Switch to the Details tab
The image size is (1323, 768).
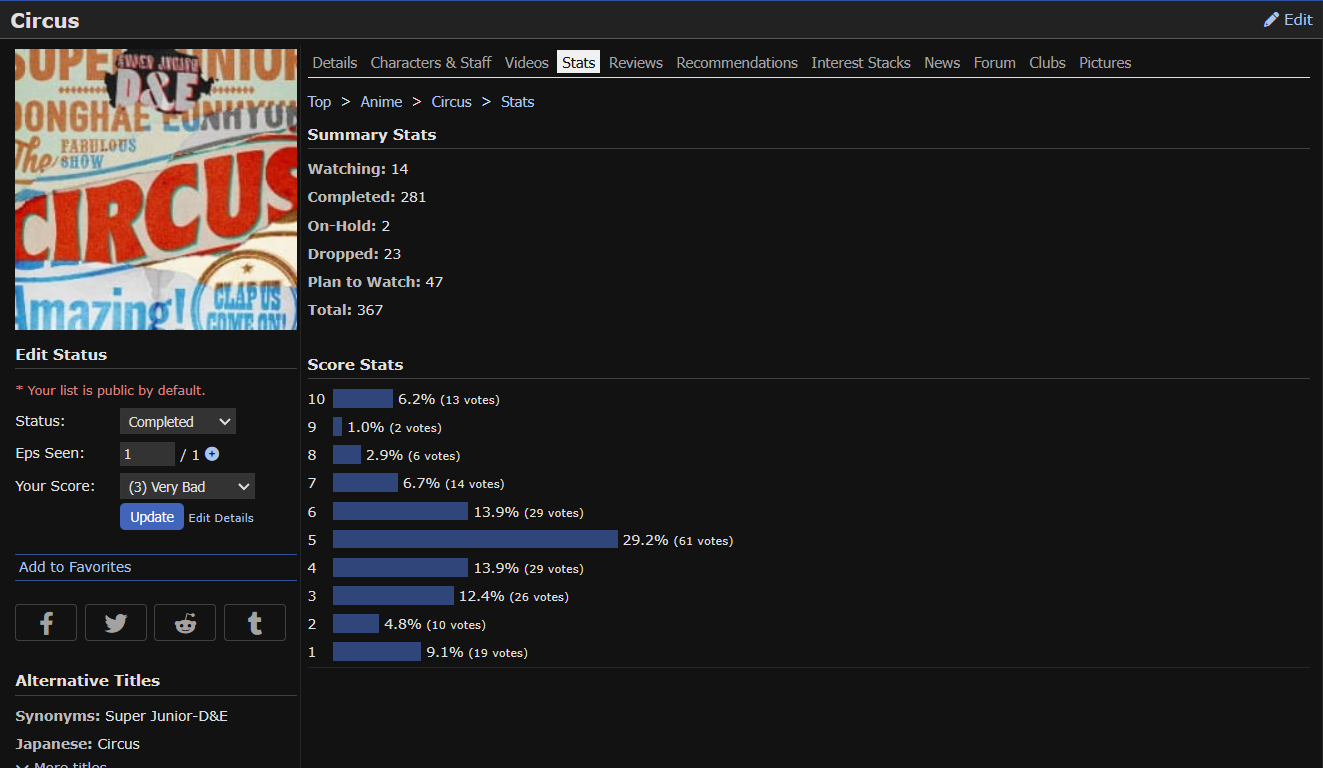tap(334, 62)
